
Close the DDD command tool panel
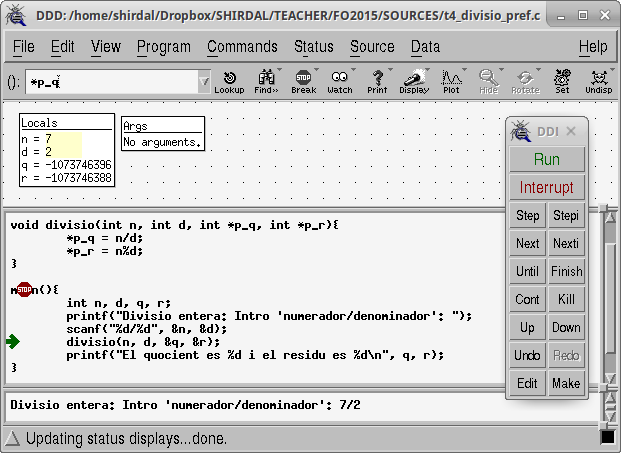coord(571,131)
